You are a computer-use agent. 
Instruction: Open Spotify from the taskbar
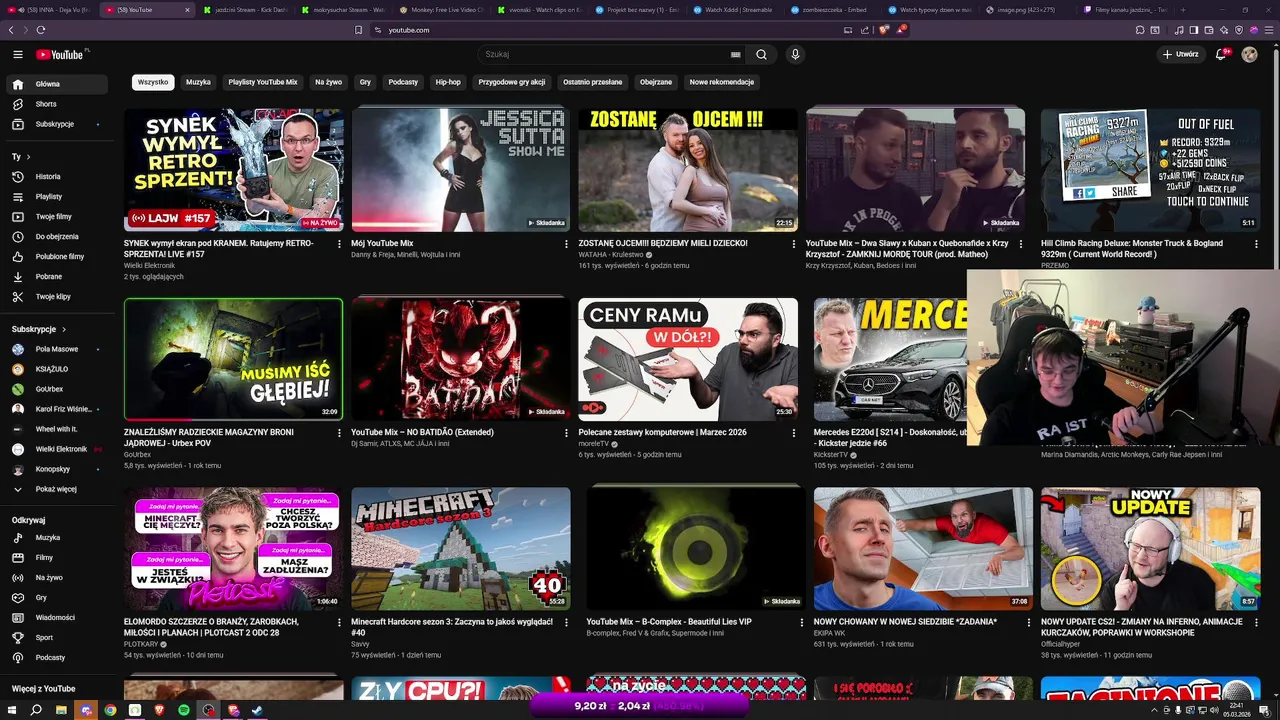point(184,710)
